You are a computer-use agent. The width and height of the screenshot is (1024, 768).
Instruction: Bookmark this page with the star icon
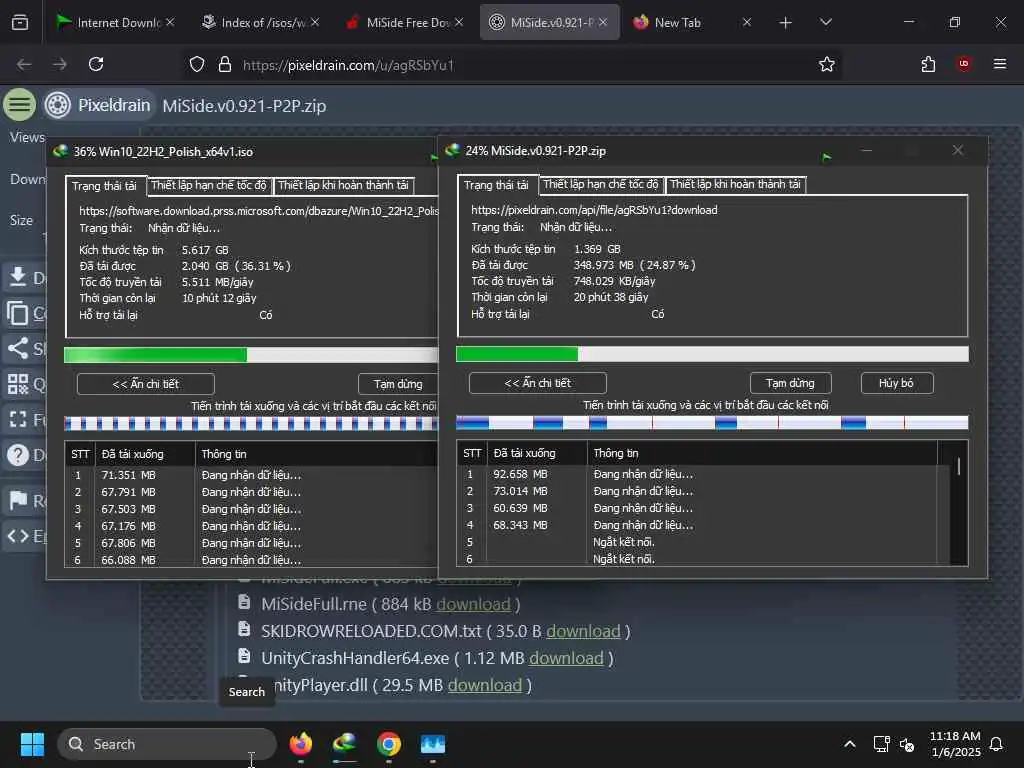(x=827, y=64)
